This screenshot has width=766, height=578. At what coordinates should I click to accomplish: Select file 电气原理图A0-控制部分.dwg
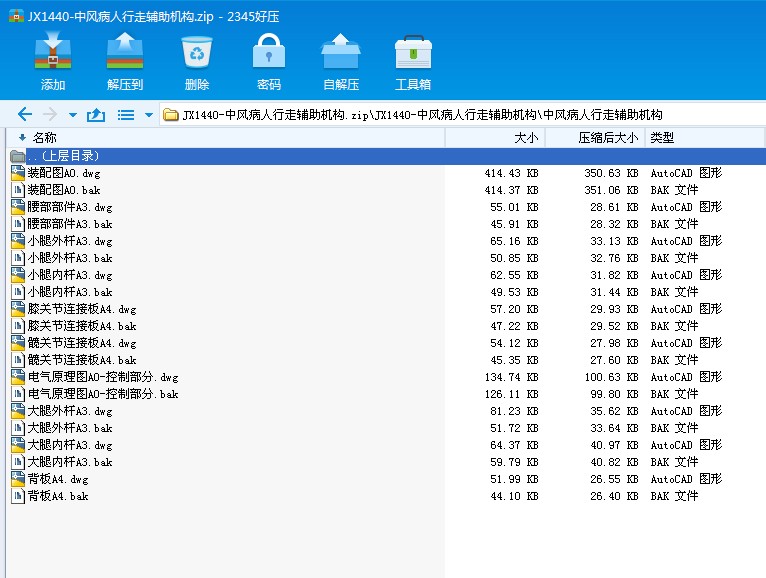(103, 377)
